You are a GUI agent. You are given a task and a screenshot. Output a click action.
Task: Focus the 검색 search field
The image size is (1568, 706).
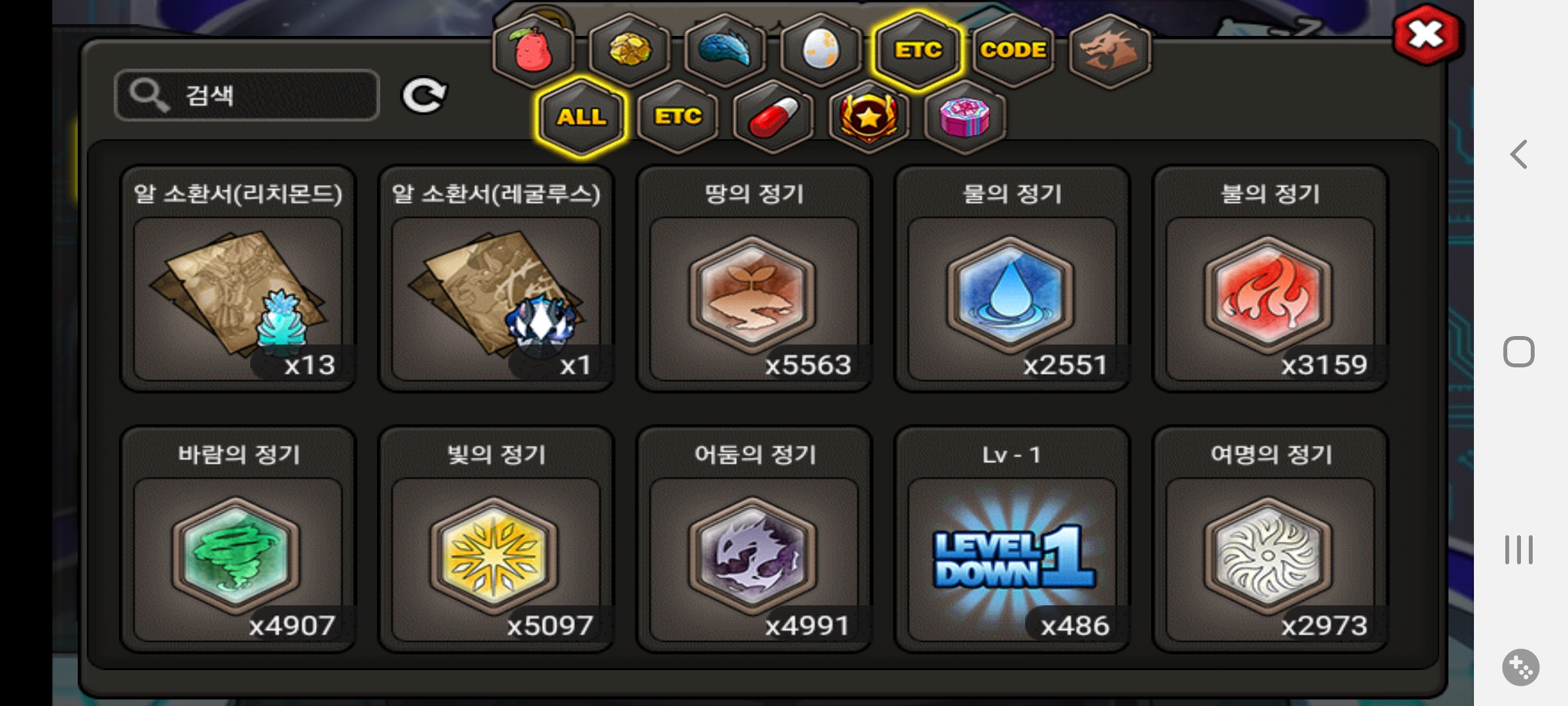click(x=247, y=95)
